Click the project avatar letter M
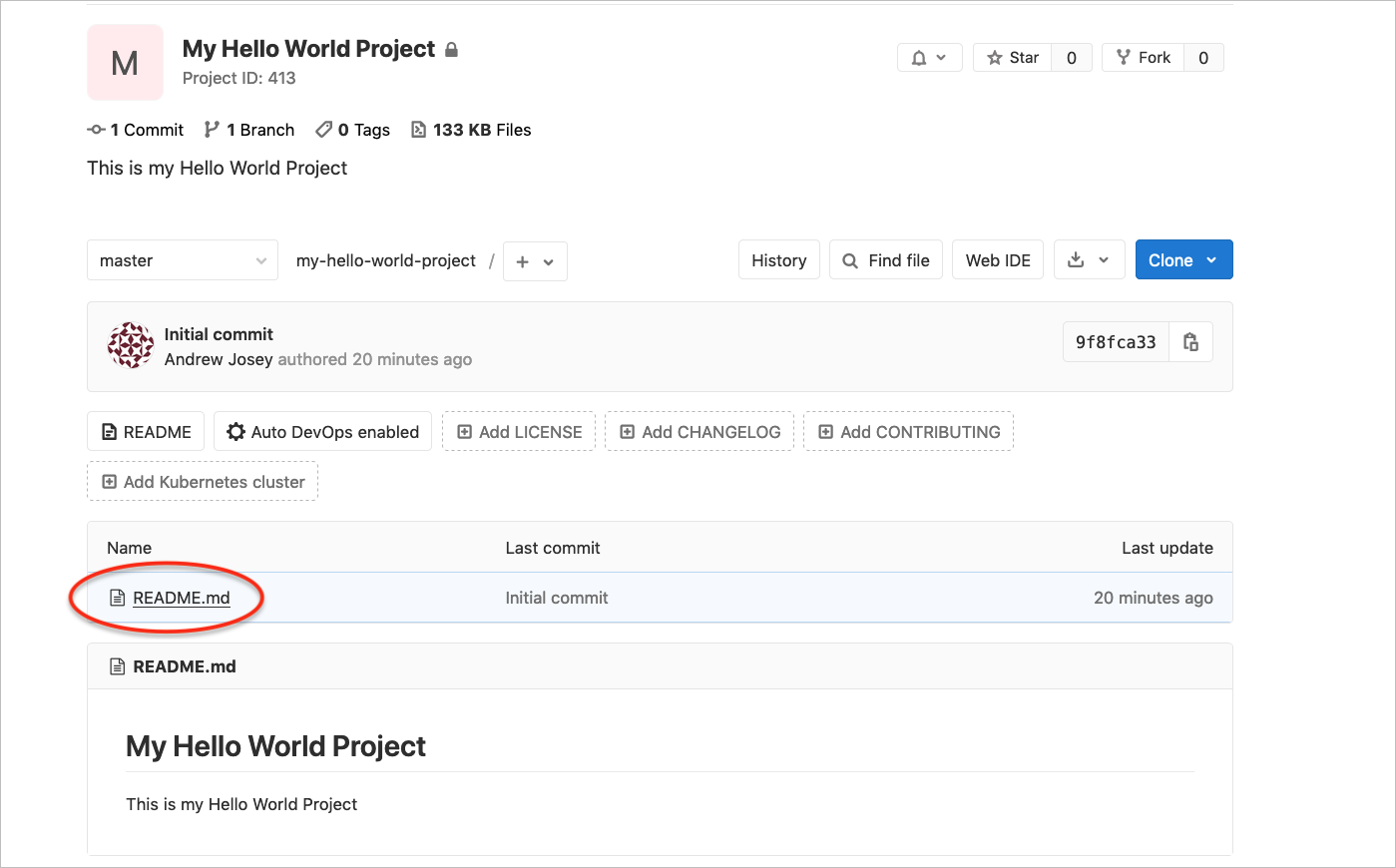The width and height of the screenshot is (1396, 868). (x=125, y=63)
